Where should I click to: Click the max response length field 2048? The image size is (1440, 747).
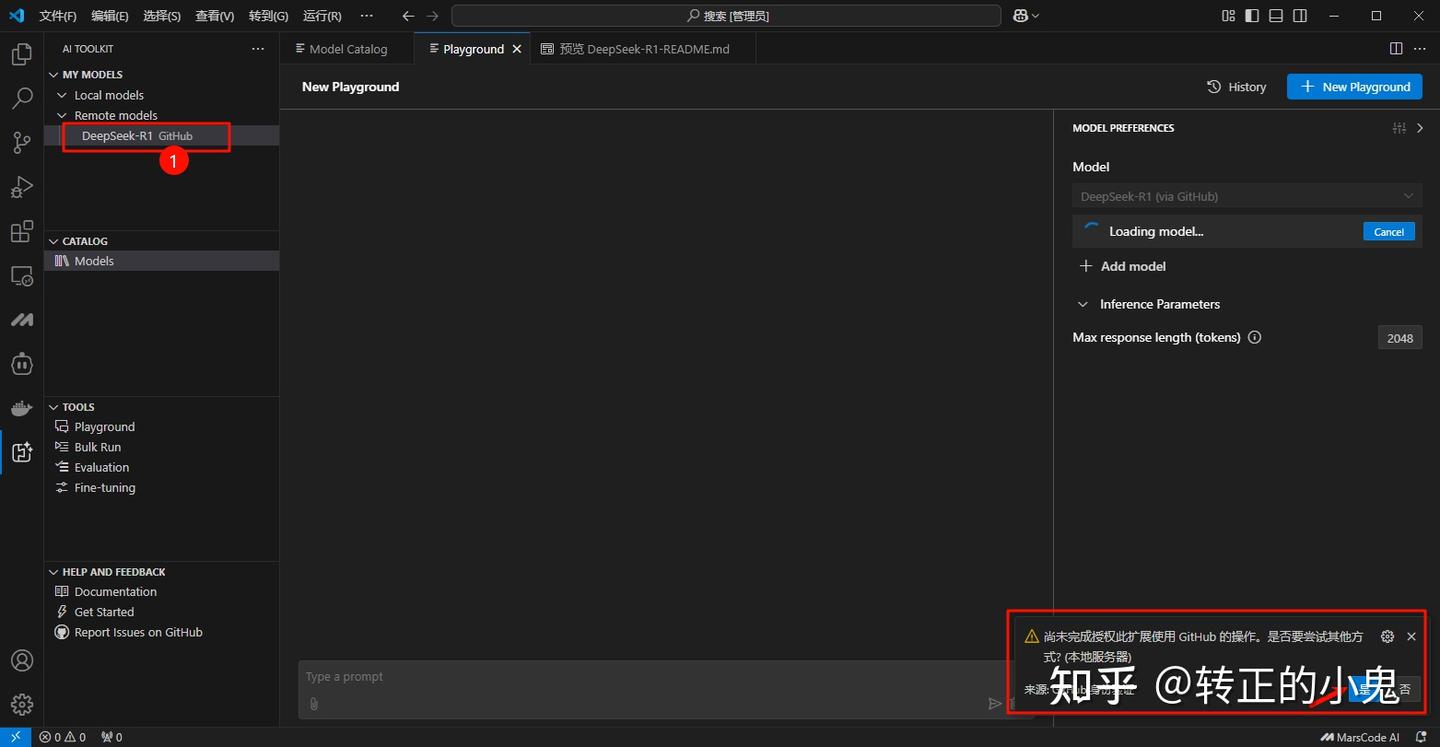tap(1400, 338)
